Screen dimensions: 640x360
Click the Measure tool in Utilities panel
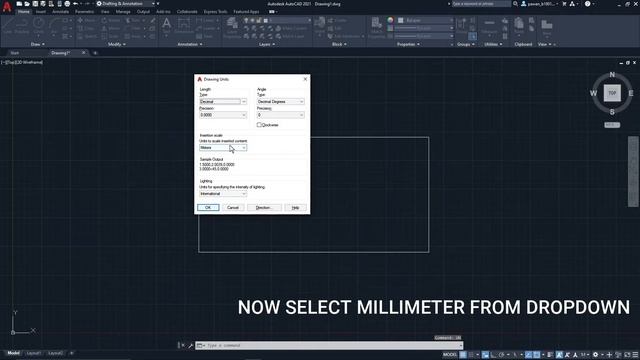(489, 26)
